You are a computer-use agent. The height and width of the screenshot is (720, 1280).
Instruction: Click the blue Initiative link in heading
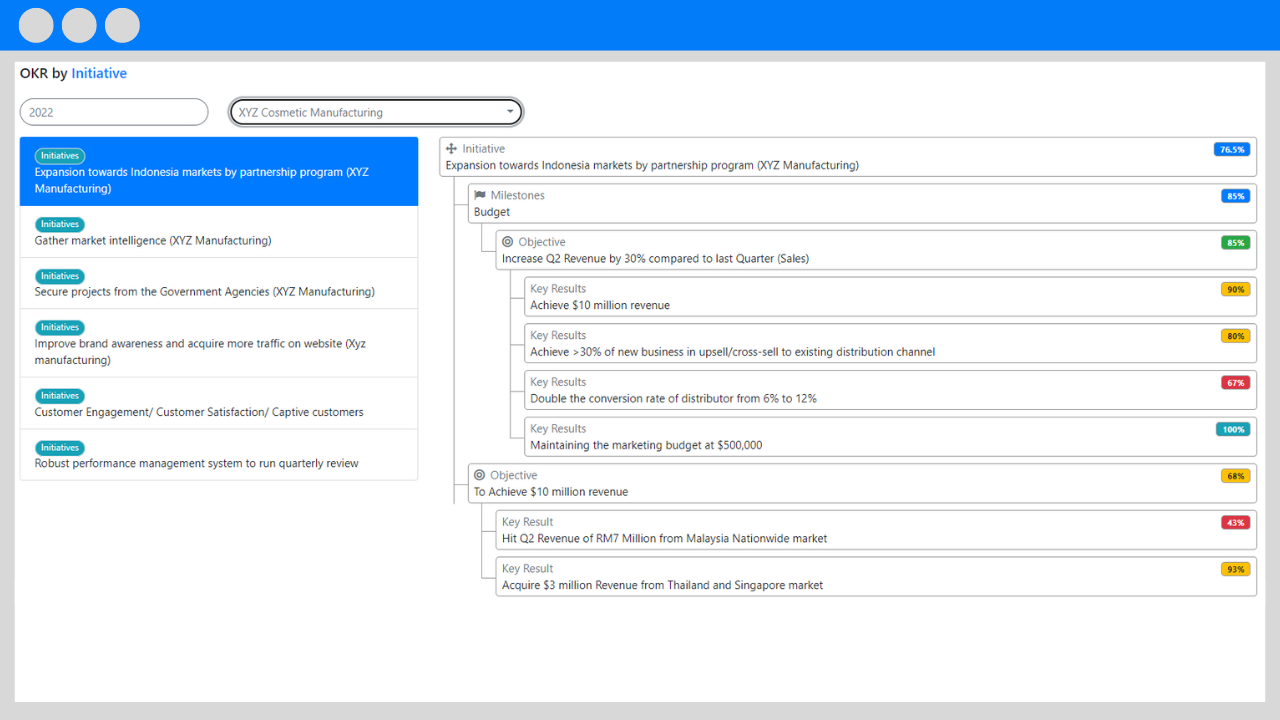pos(99,73)
